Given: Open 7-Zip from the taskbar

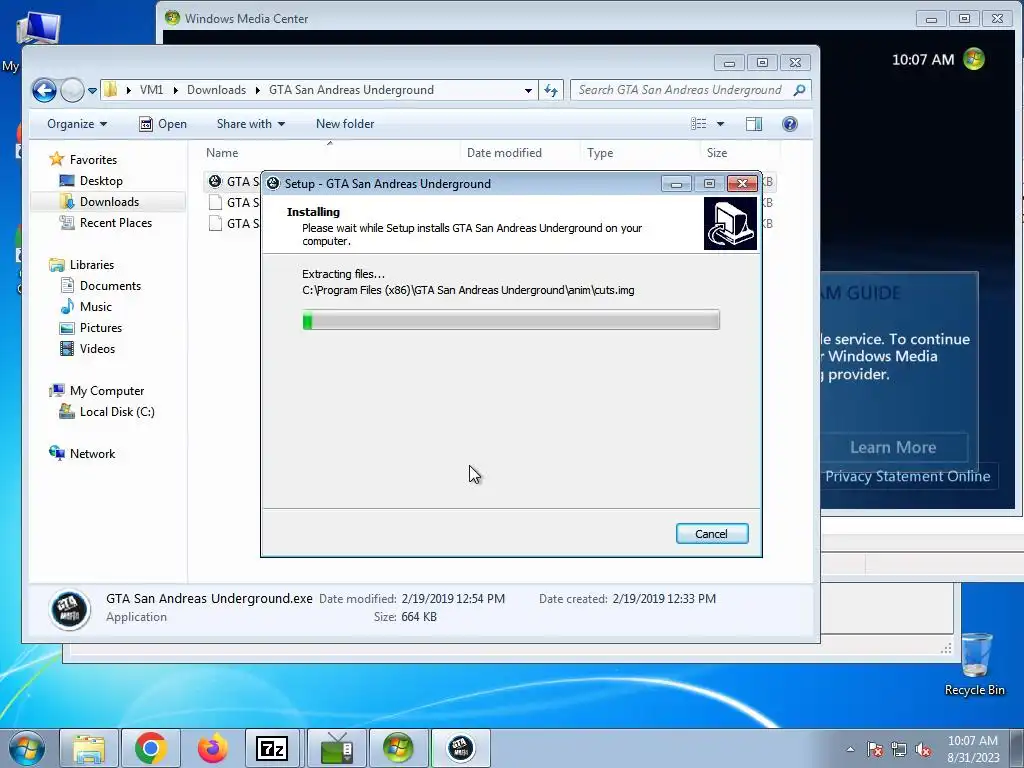Looking at the screenshot, I should coord(272,748).
